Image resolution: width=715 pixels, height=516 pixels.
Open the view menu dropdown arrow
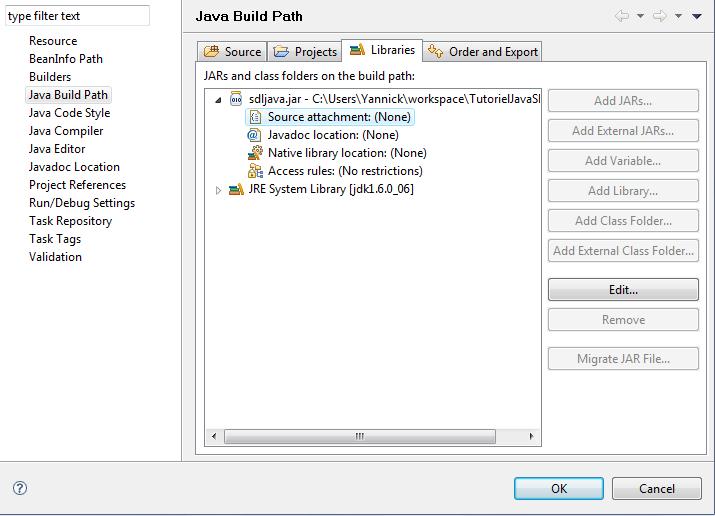697,16
